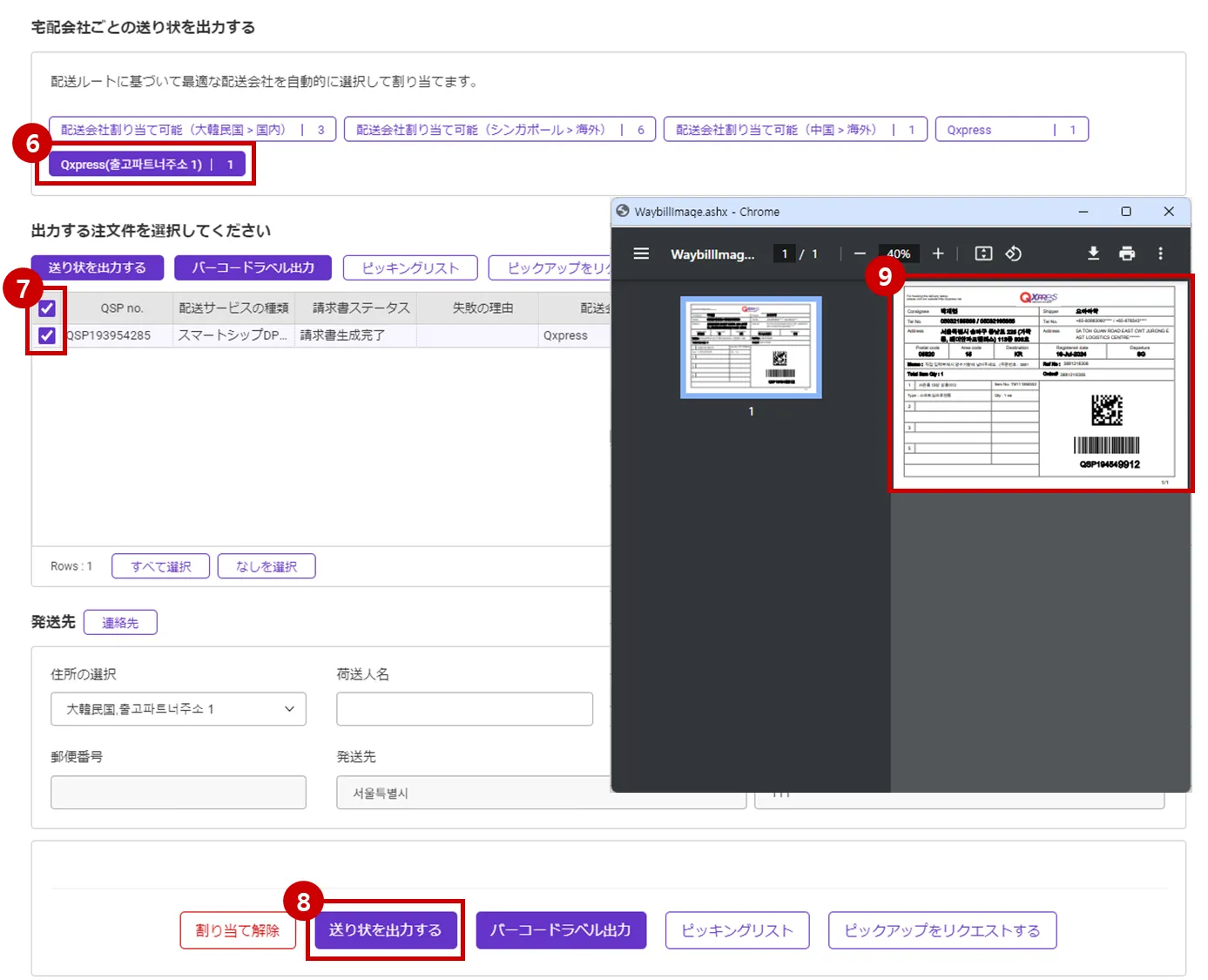
Task: Select the 中国 > 海外 carrier tab
Action: click(795, 130)
